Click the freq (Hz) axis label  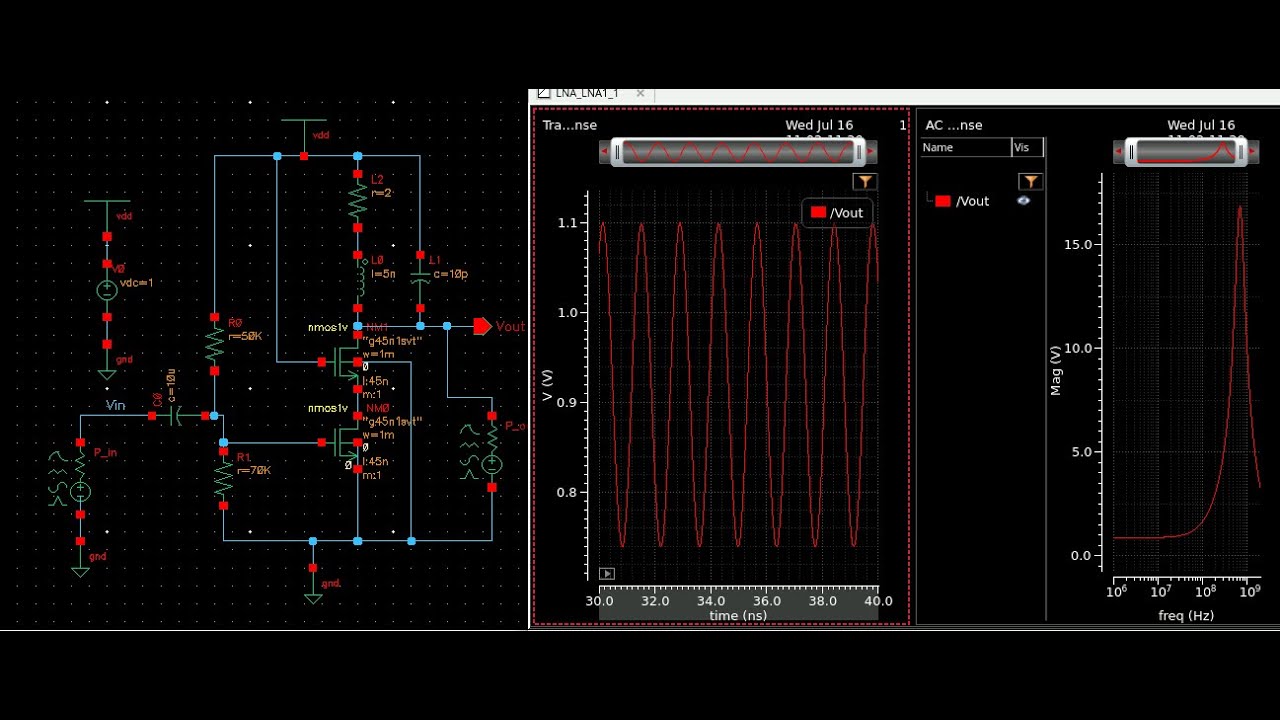click(x=1186, y=615)
